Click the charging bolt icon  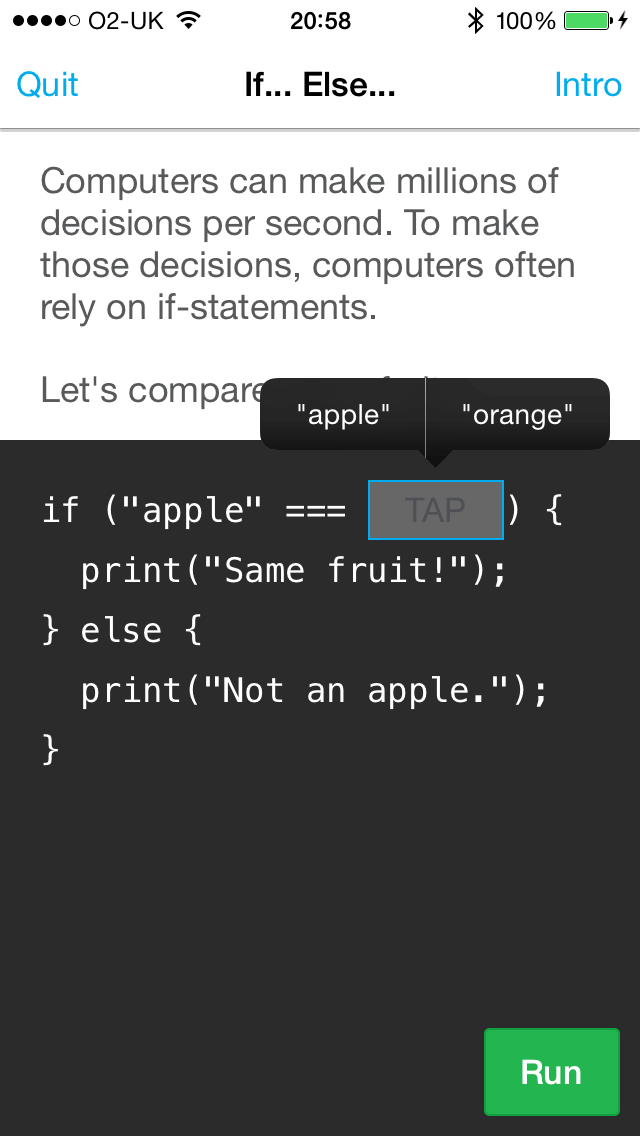pos(623,21)
